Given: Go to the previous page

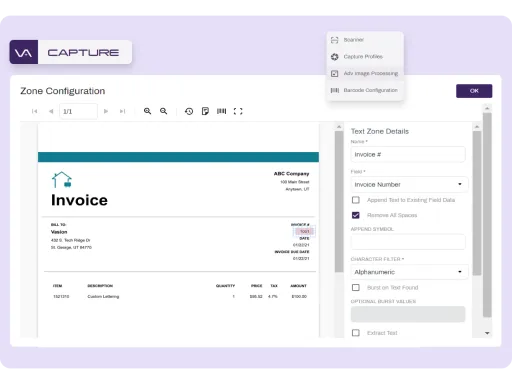Looking at the screenshot, I should (x=51, y=111).
